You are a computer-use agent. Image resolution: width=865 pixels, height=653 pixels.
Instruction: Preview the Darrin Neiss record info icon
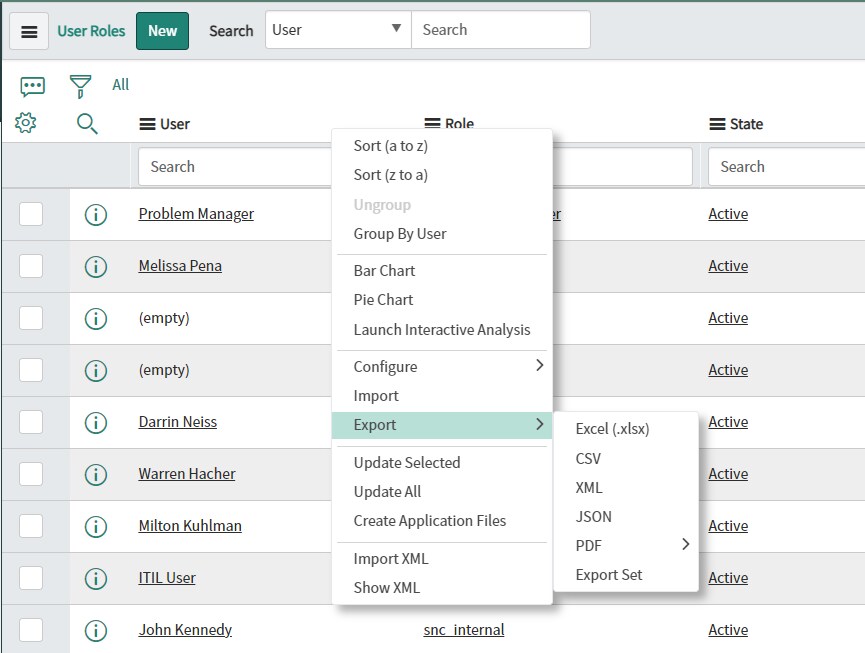[96, 423]
